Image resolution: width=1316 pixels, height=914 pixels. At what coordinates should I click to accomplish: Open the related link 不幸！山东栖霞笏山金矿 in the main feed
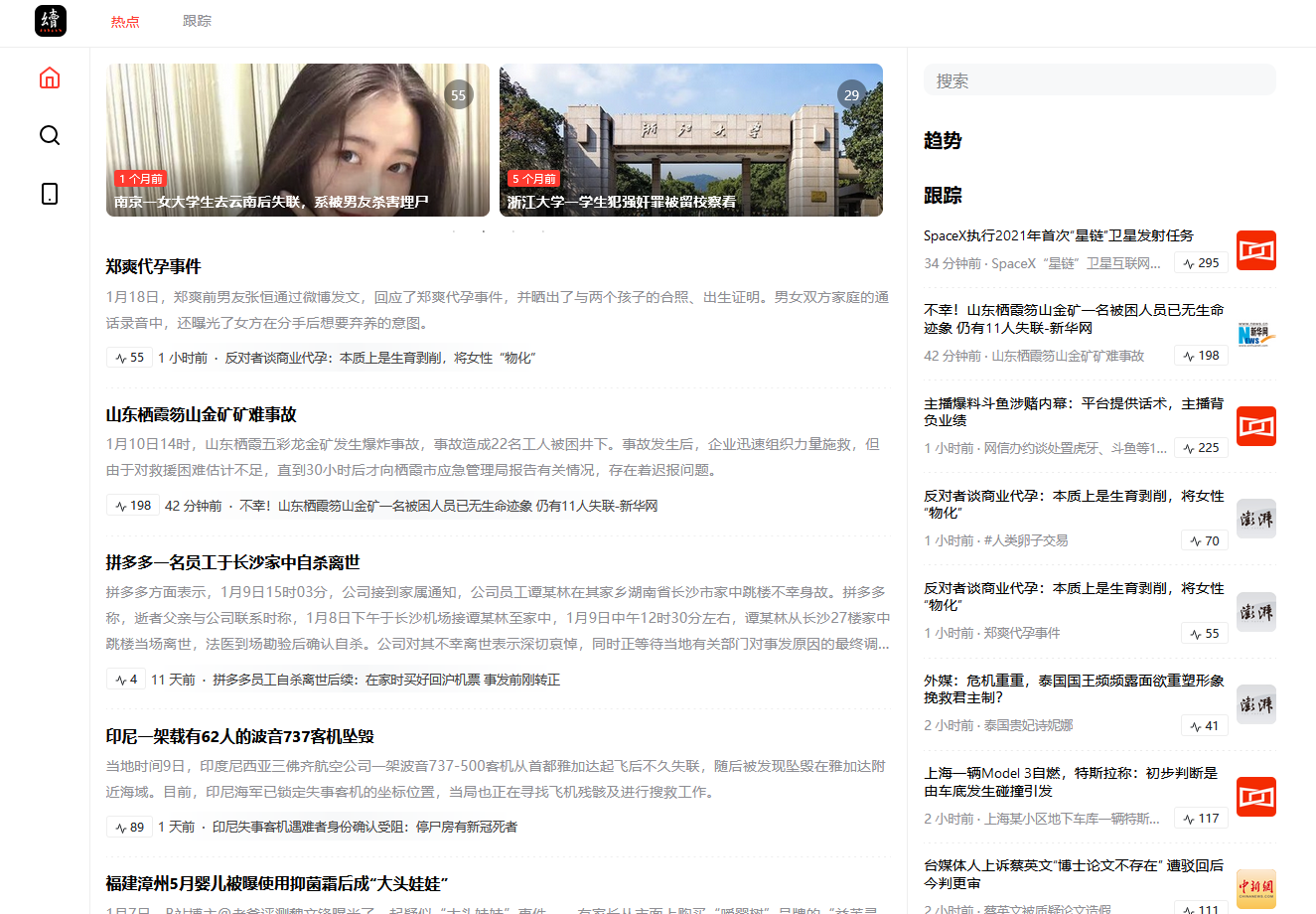(449, 506)
